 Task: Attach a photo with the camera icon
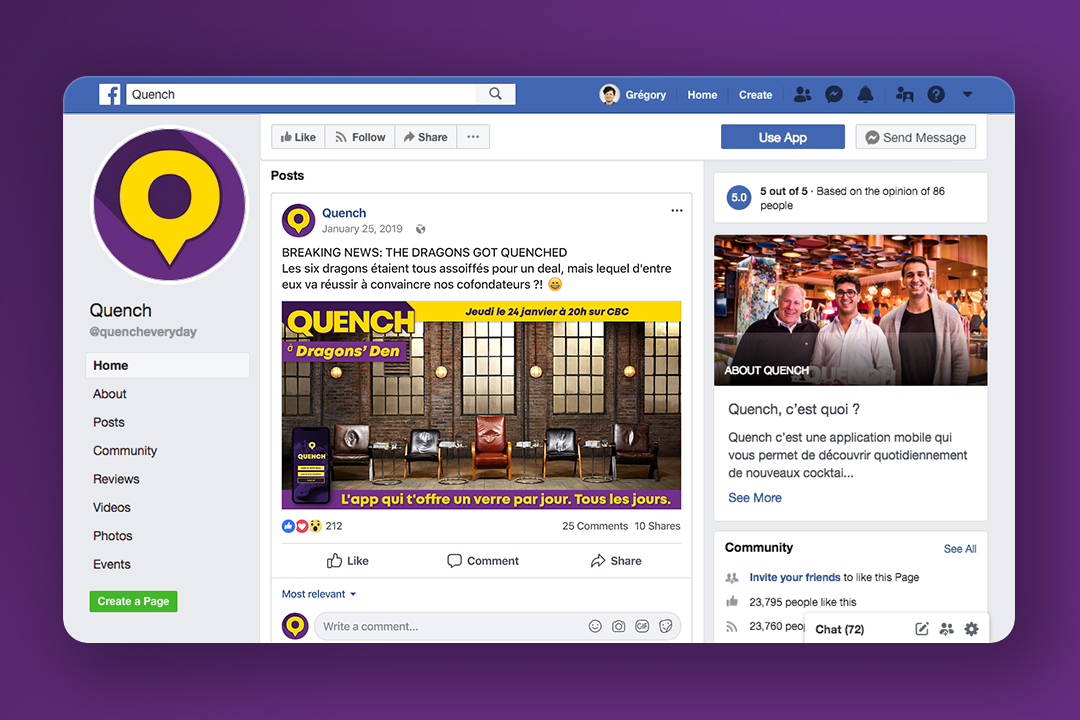[619, 626]
